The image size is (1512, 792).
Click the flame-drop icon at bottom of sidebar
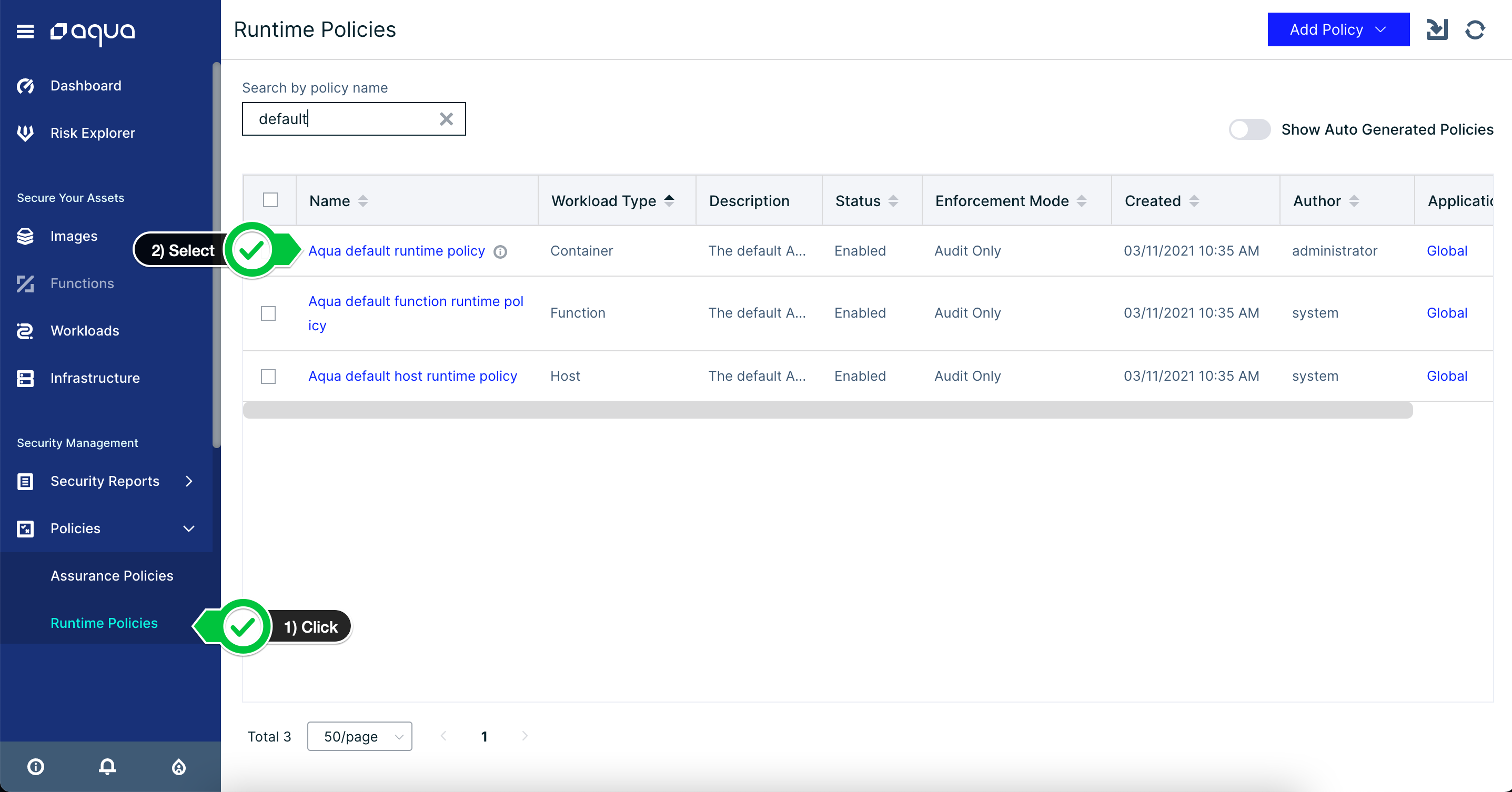pos(179,767)
